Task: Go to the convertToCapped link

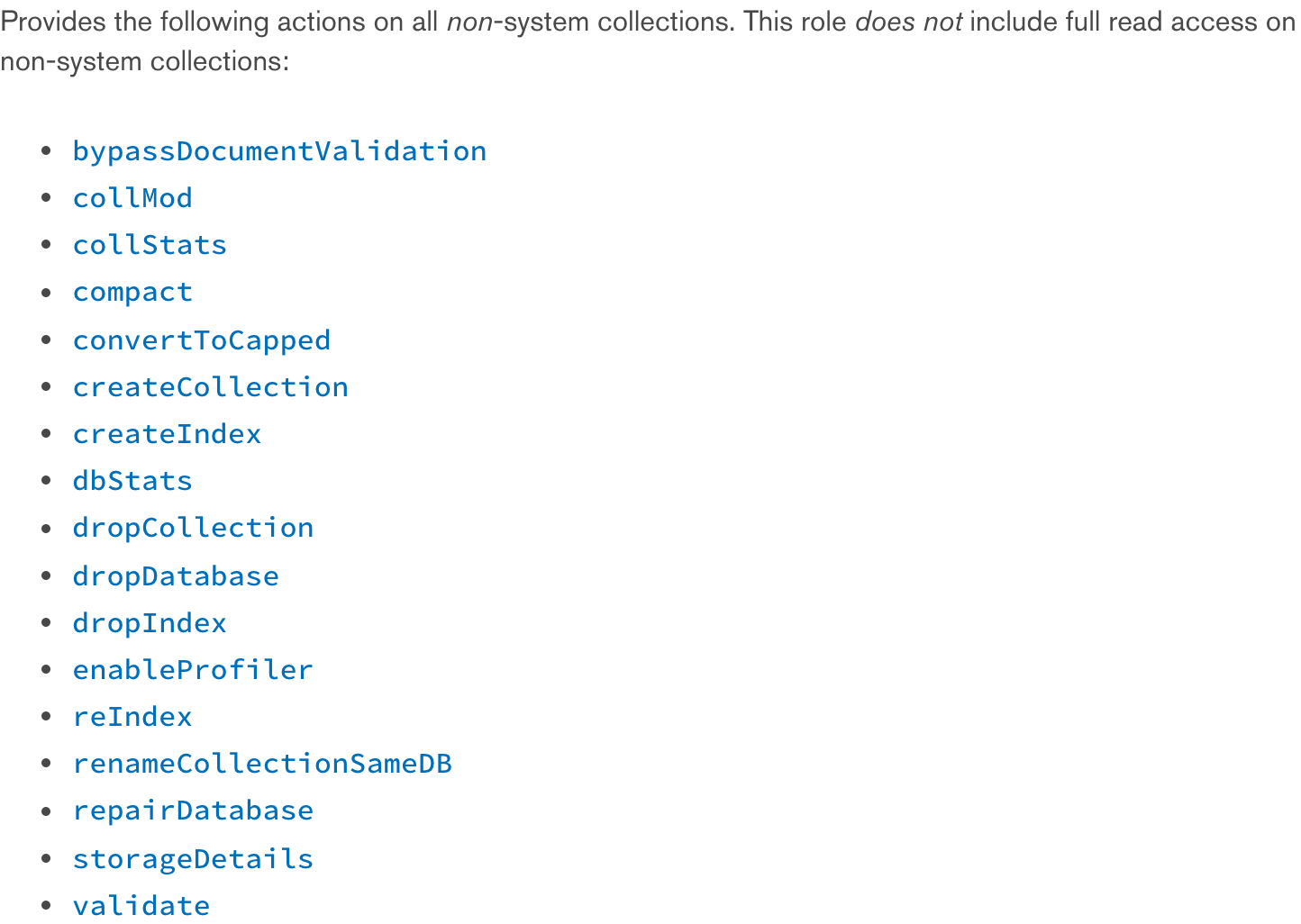Action: 202,340
